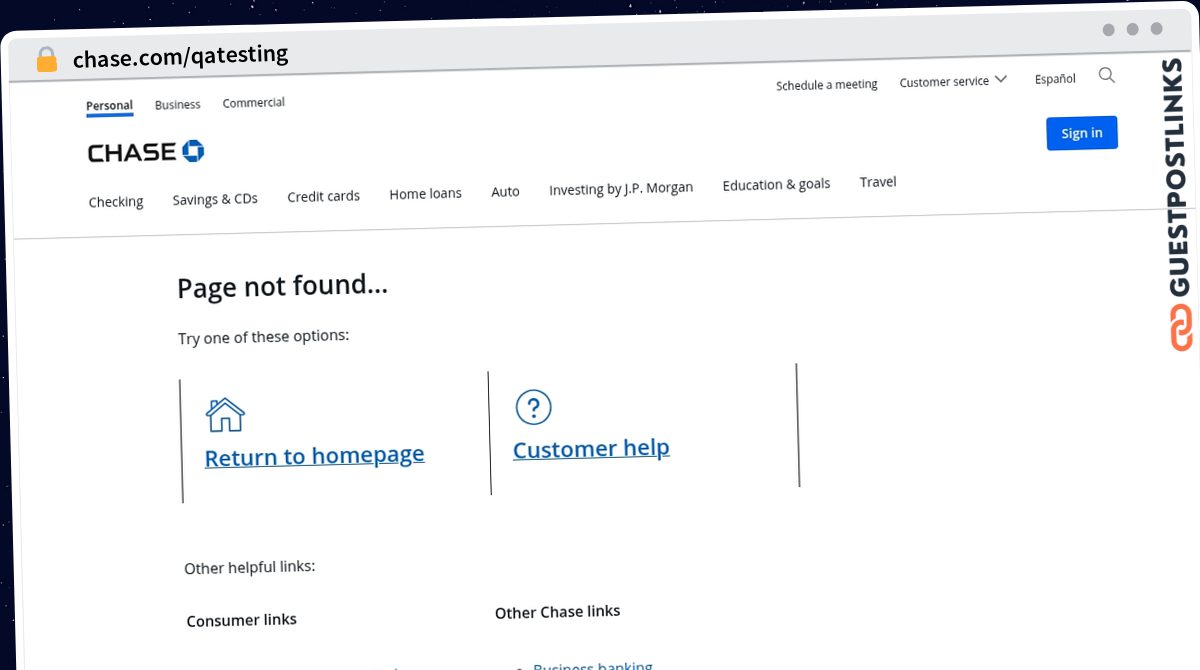
Task: Switch to the Commercial tab
Action: coord(253,102)
